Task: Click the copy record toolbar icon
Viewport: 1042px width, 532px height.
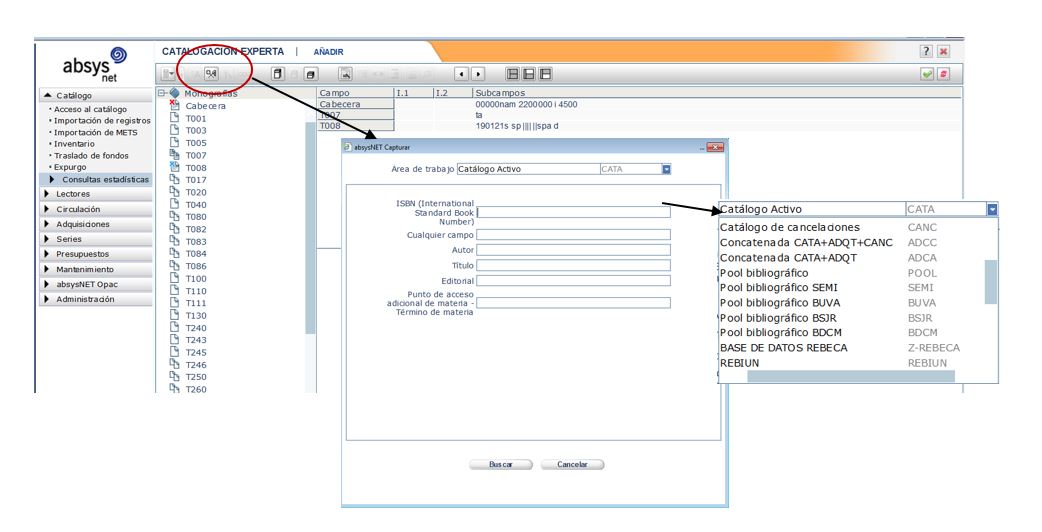Action: pos(278,74)
